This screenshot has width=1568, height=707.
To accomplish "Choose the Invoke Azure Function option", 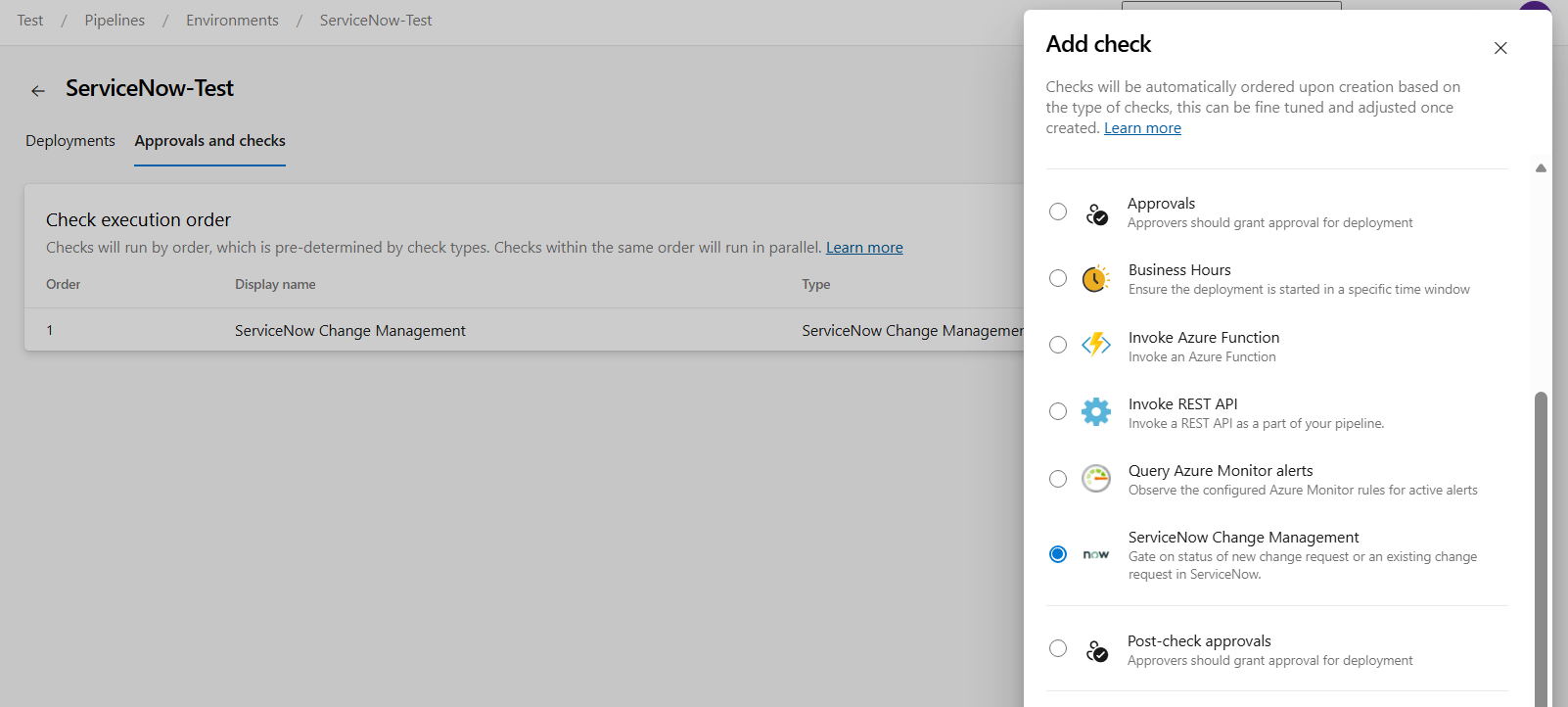I will (1058, 345).
